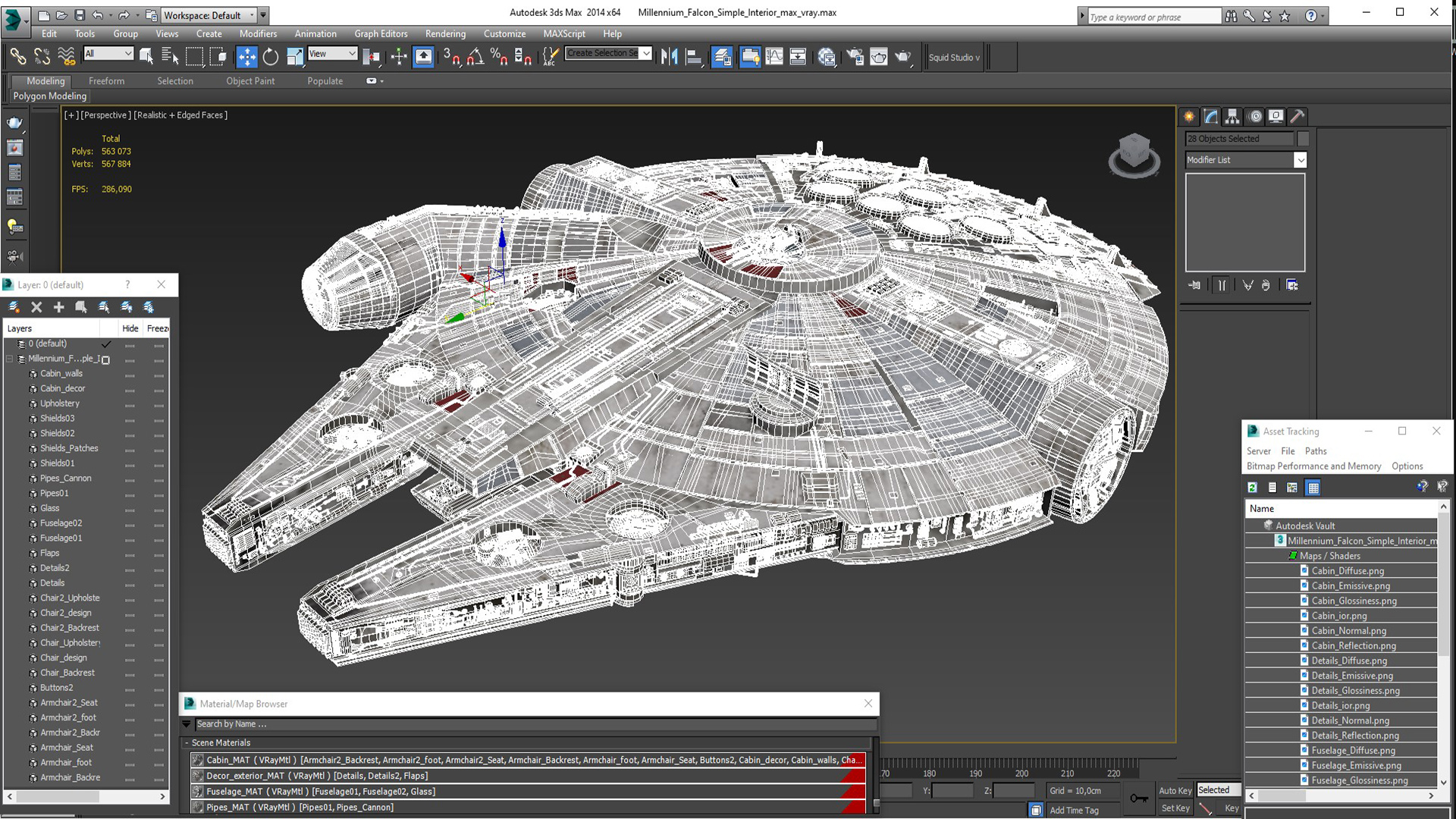Select the Link tool in the main toolbar
1456x819 pixels.
17,57
